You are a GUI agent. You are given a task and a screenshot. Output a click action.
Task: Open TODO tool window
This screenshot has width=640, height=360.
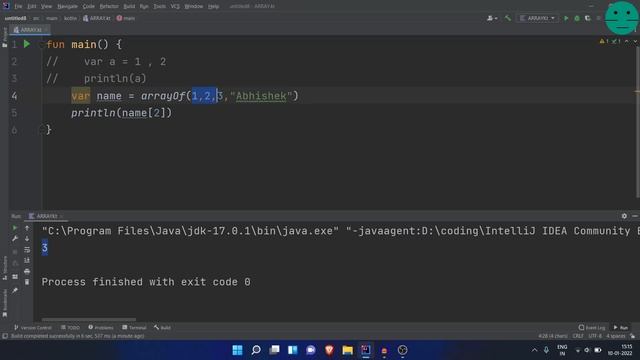(70, 327)
